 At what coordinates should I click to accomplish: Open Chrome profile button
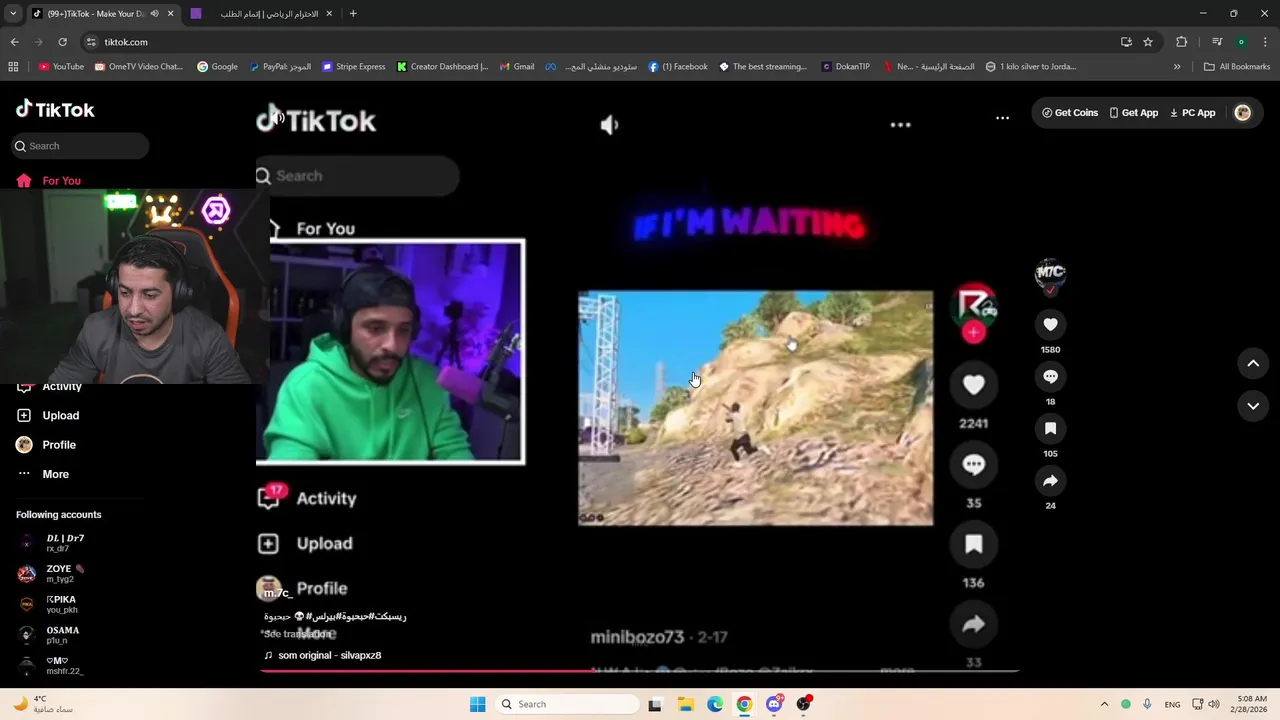1241,42
